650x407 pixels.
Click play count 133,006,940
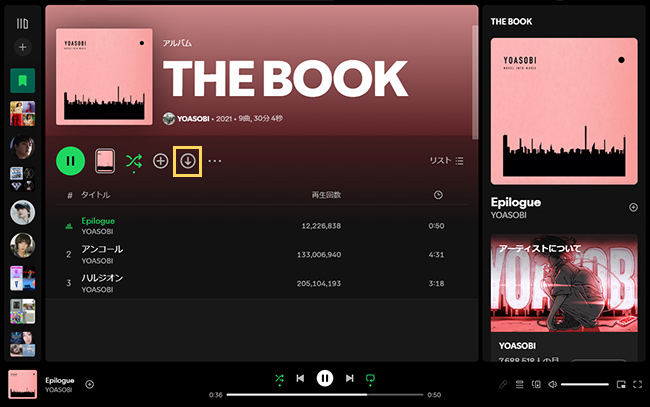[319, 254]
